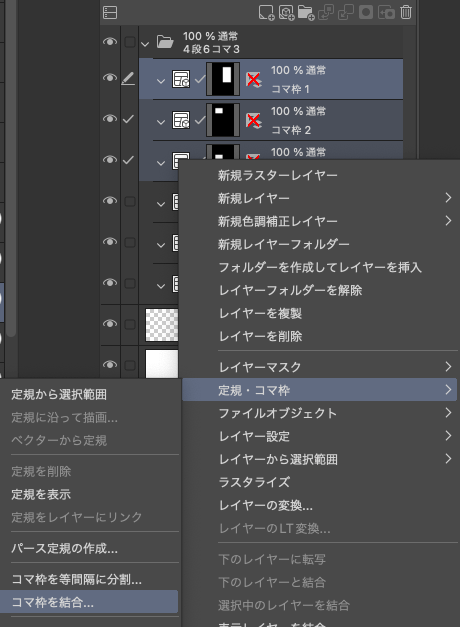The width and height of the screenshot is (460, 627).
Task: Click the merge with lower layer icon
Action: [x=346, y=12]
